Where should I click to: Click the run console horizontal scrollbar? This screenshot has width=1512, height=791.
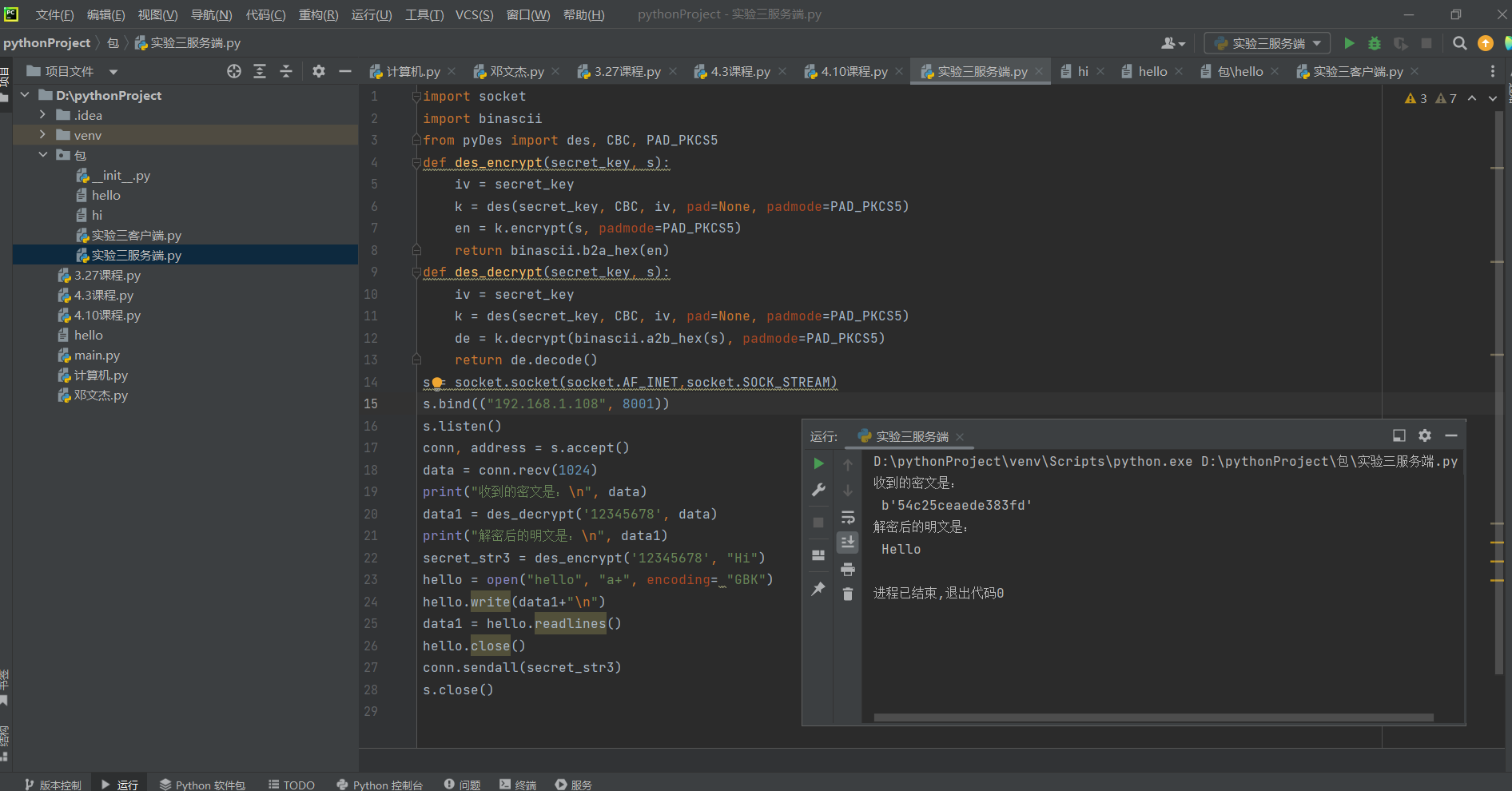(1152, 717)
